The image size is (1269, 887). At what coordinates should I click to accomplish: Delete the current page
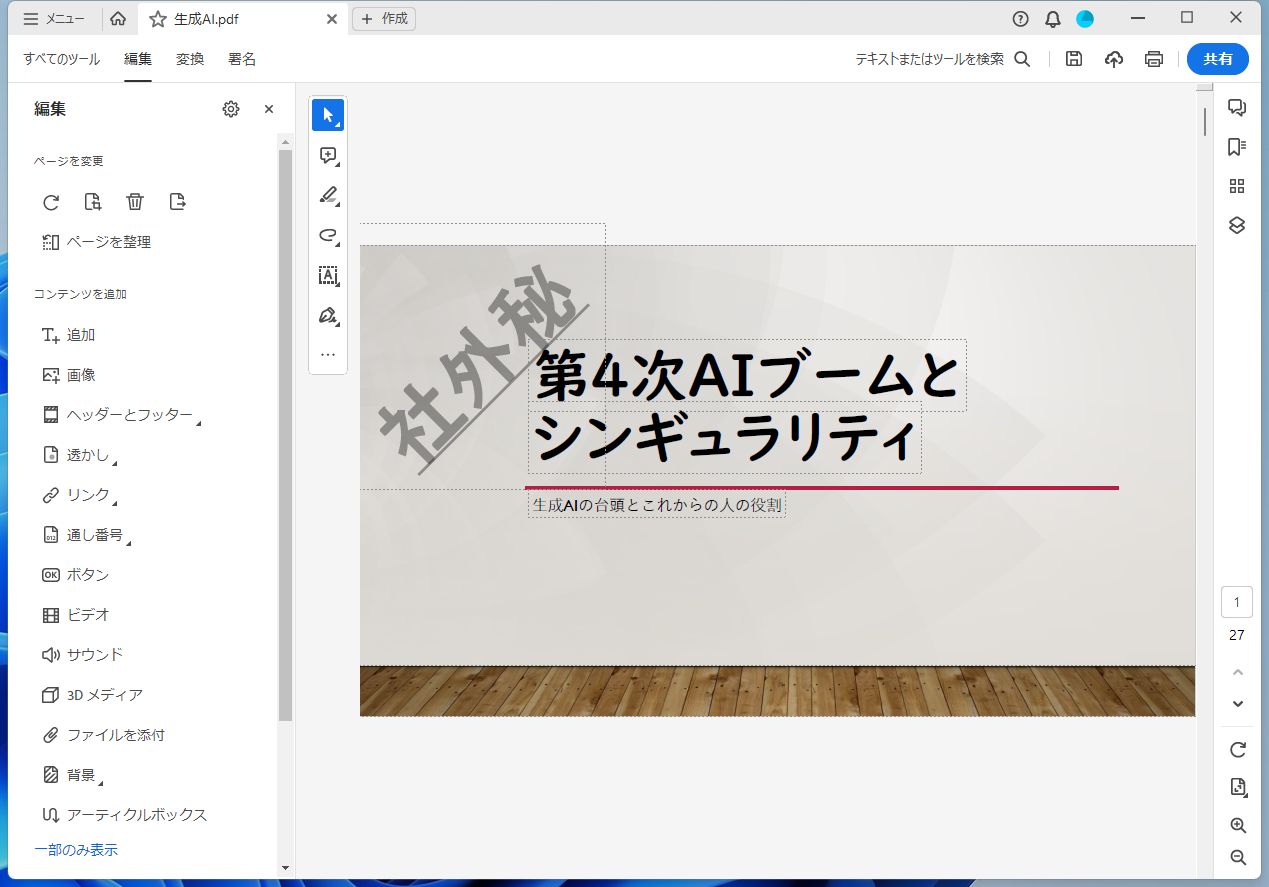coord(135,202)
